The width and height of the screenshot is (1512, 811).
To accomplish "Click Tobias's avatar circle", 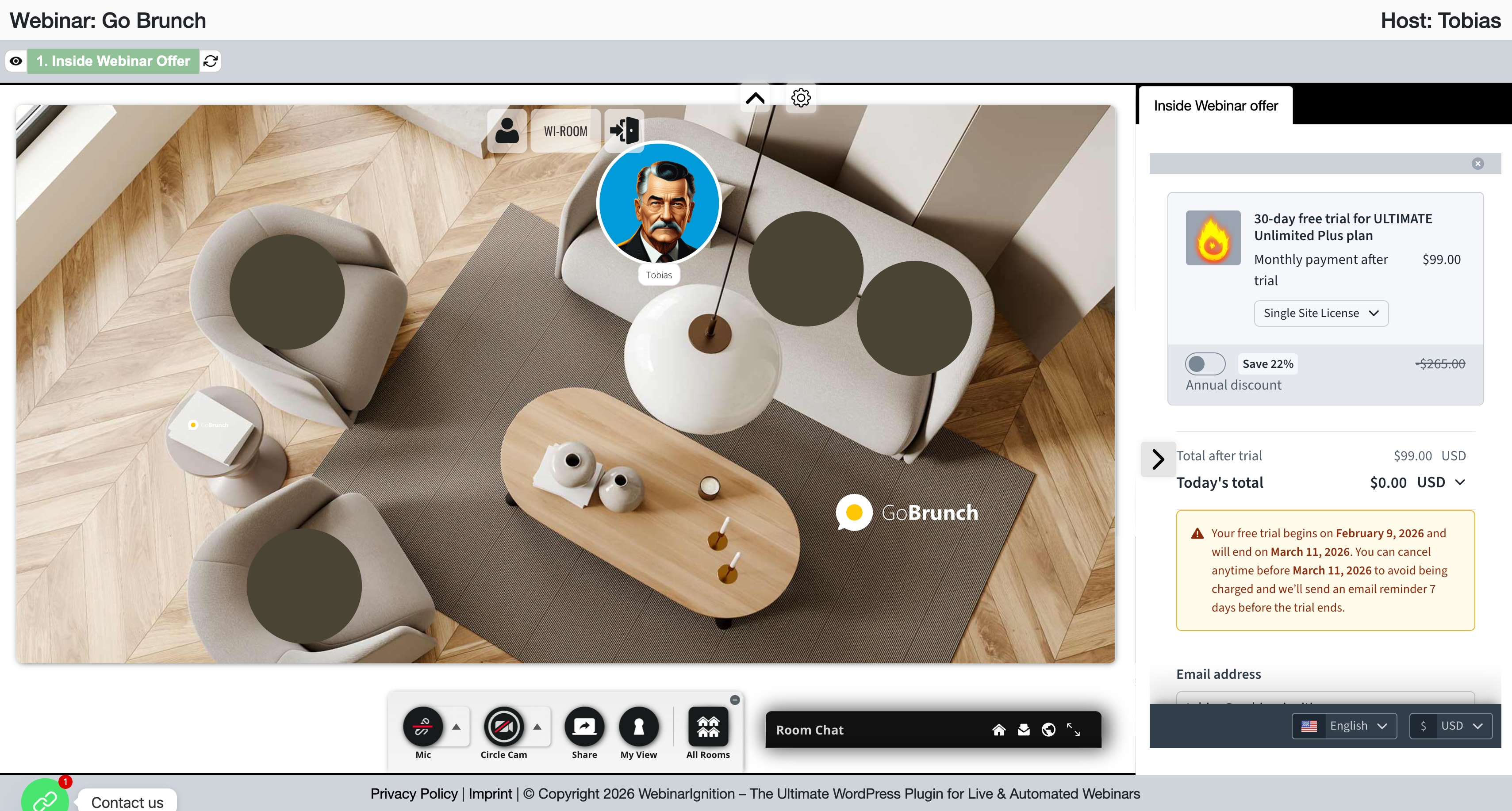I will click(x=659, y=203).
